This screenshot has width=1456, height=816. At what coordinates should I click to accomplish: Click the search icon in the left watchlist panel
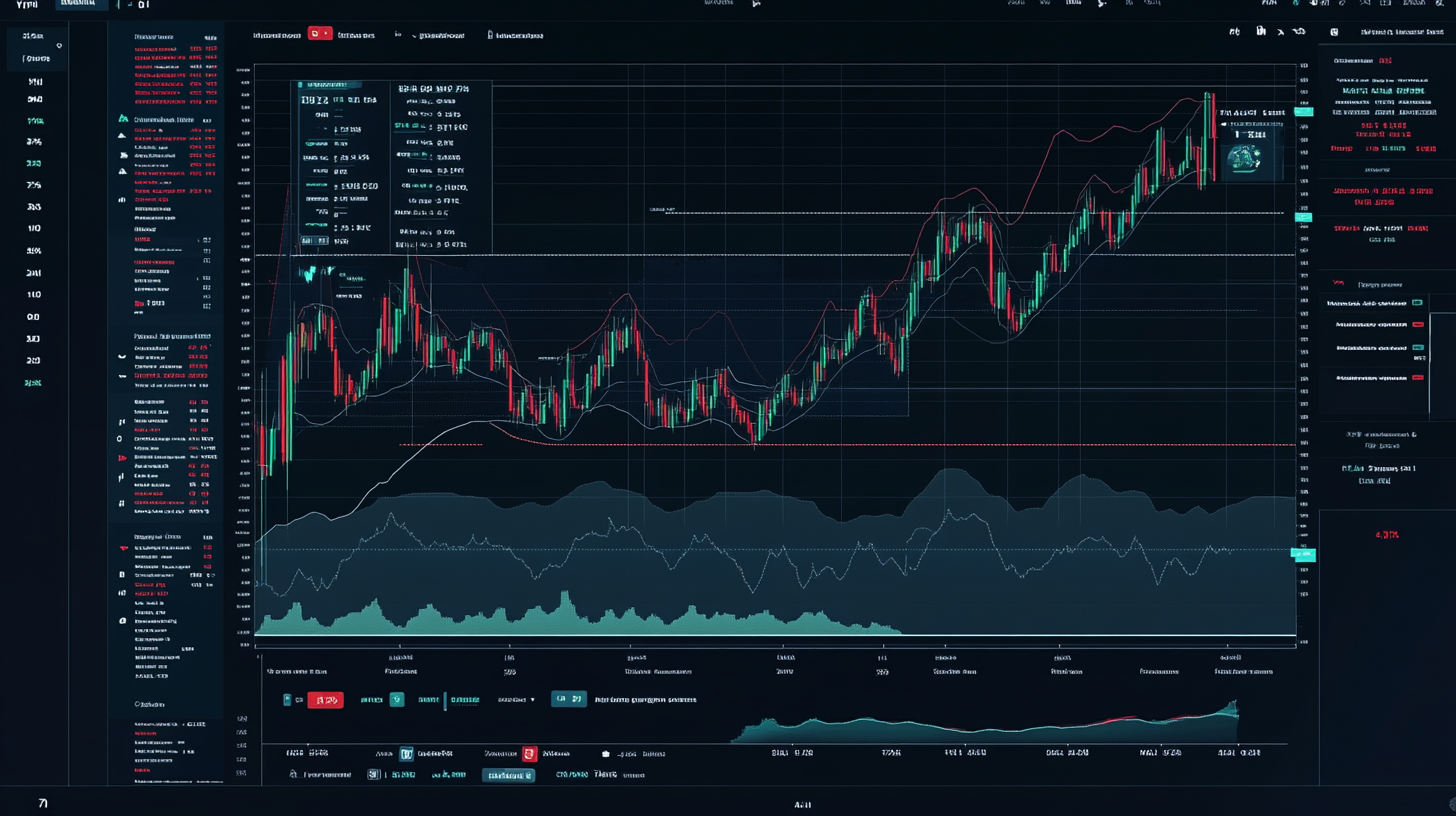[x=58, y=45]
